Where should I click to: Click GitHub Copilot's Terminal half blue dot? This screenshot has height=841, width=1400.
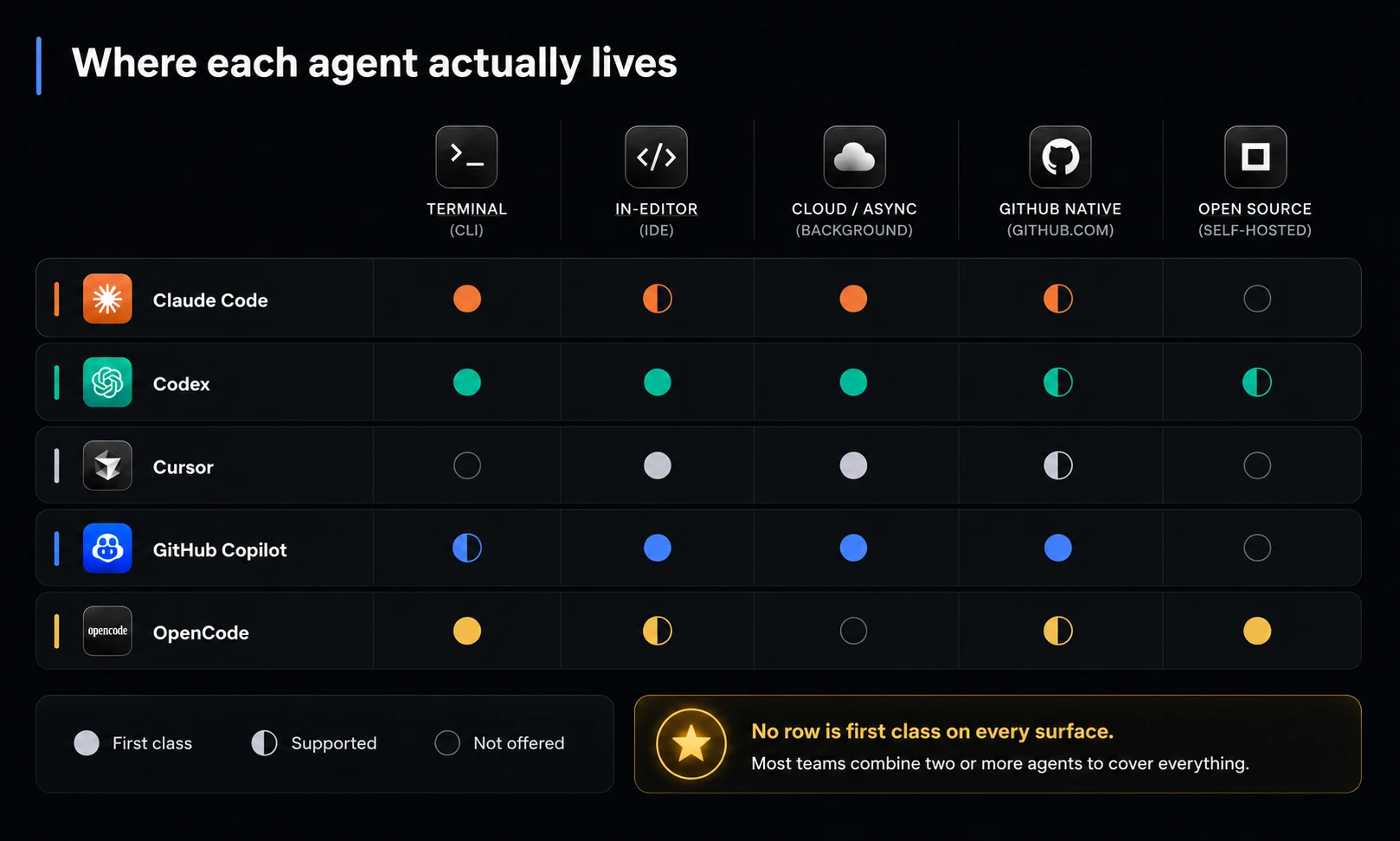click(x=467, y=548)
